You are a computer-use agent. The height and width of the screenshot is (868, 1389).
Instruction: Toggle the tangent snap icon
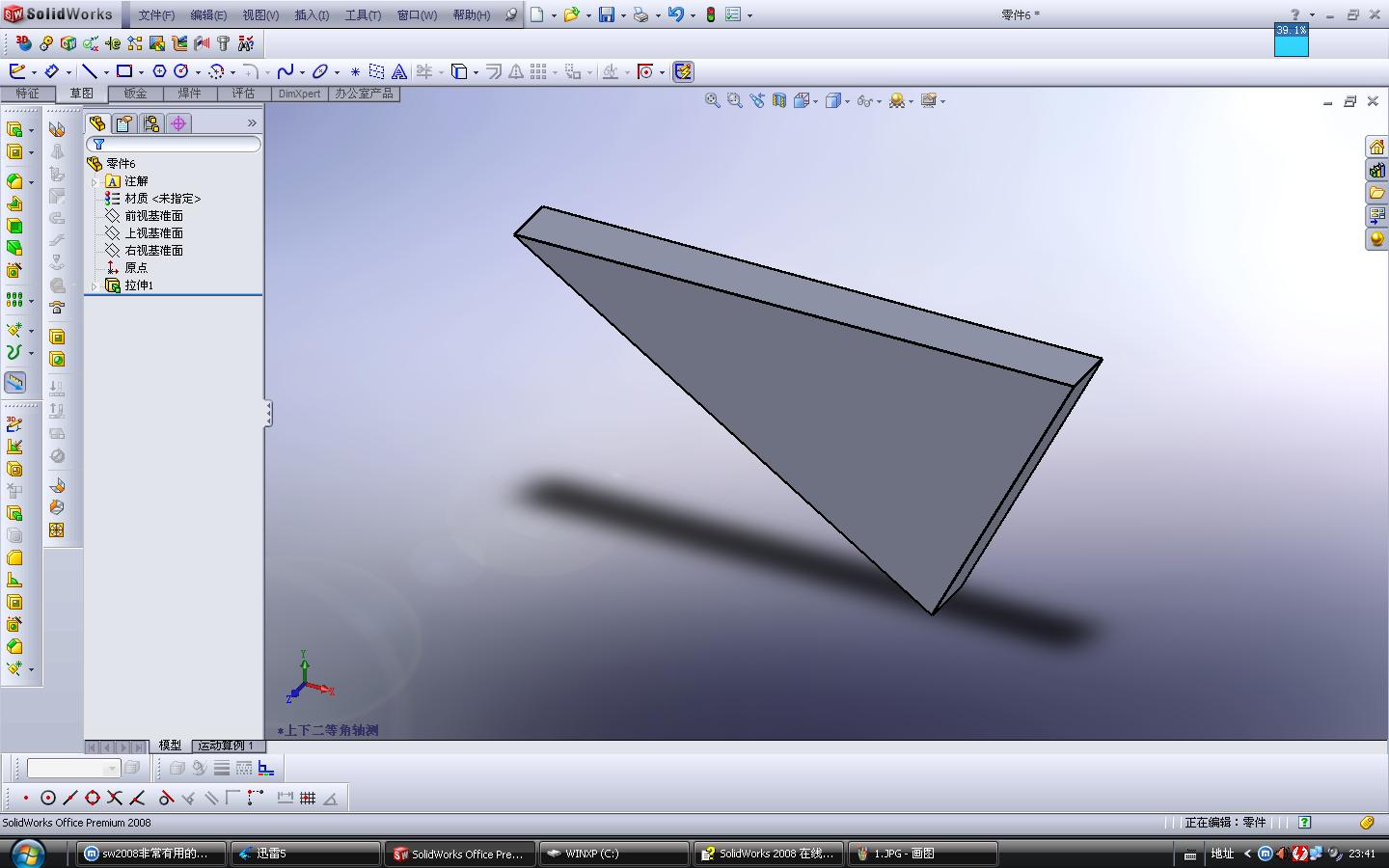click(166, 798)
